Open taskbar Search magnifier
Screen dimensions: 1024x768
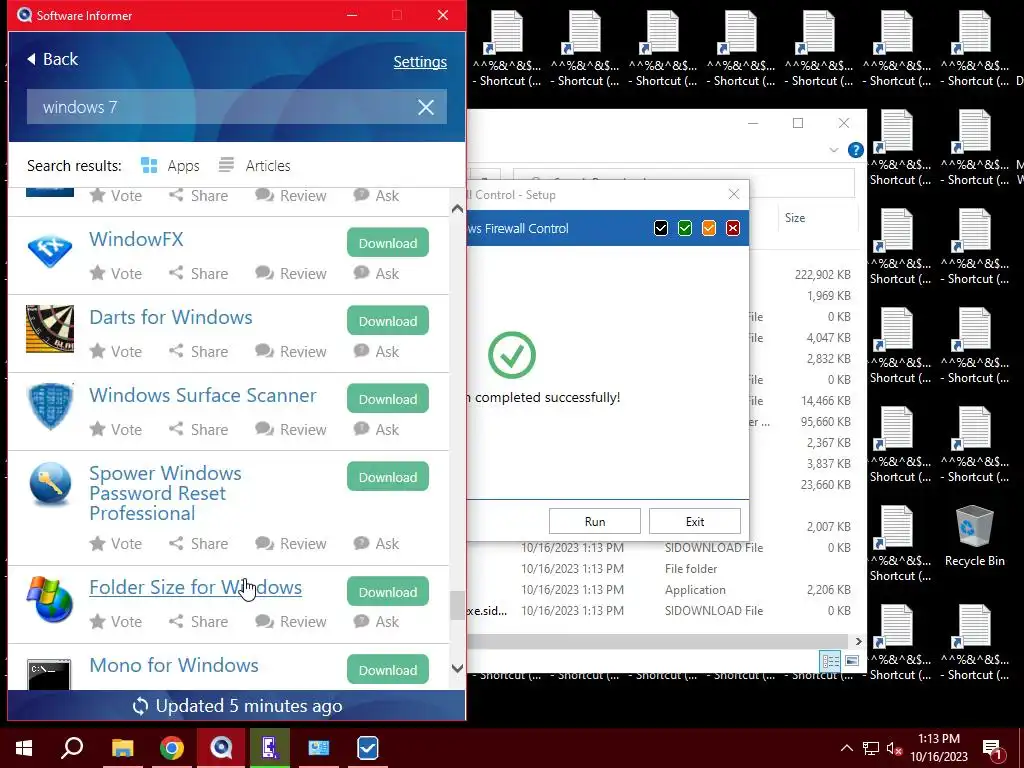(72, 748)
